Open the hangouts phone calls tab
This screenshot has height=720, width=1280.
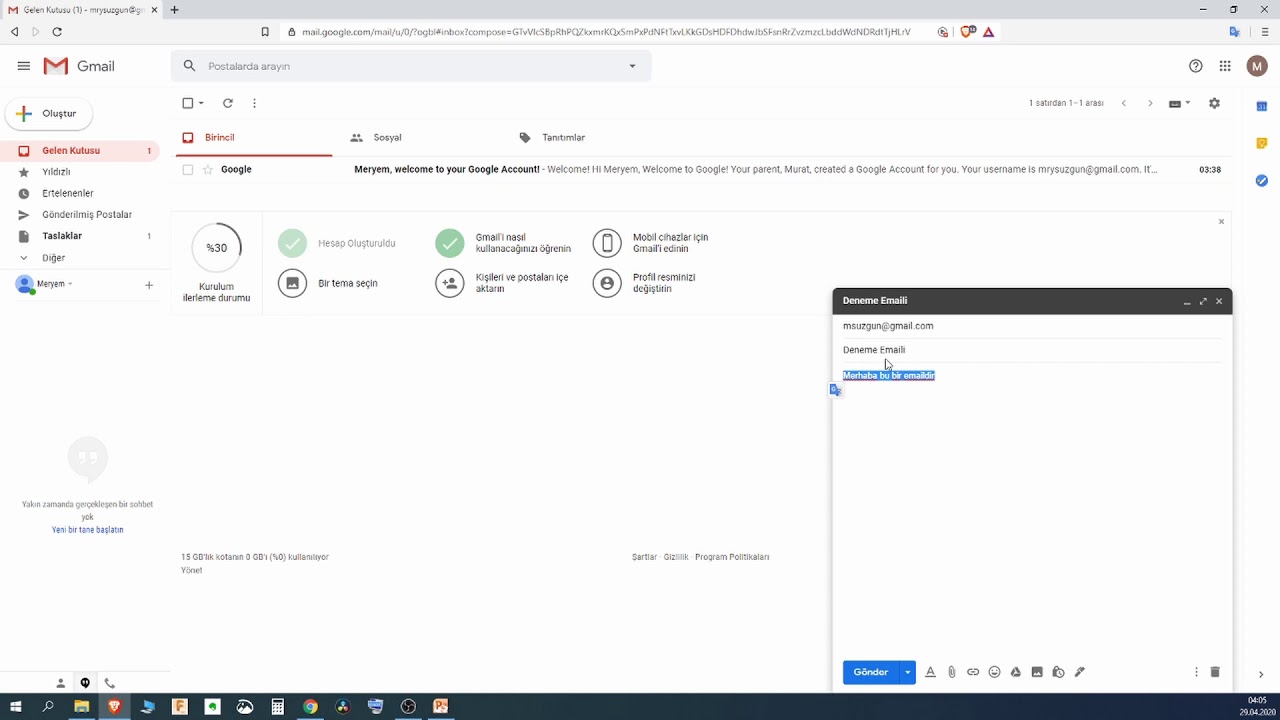coord(109,684)
